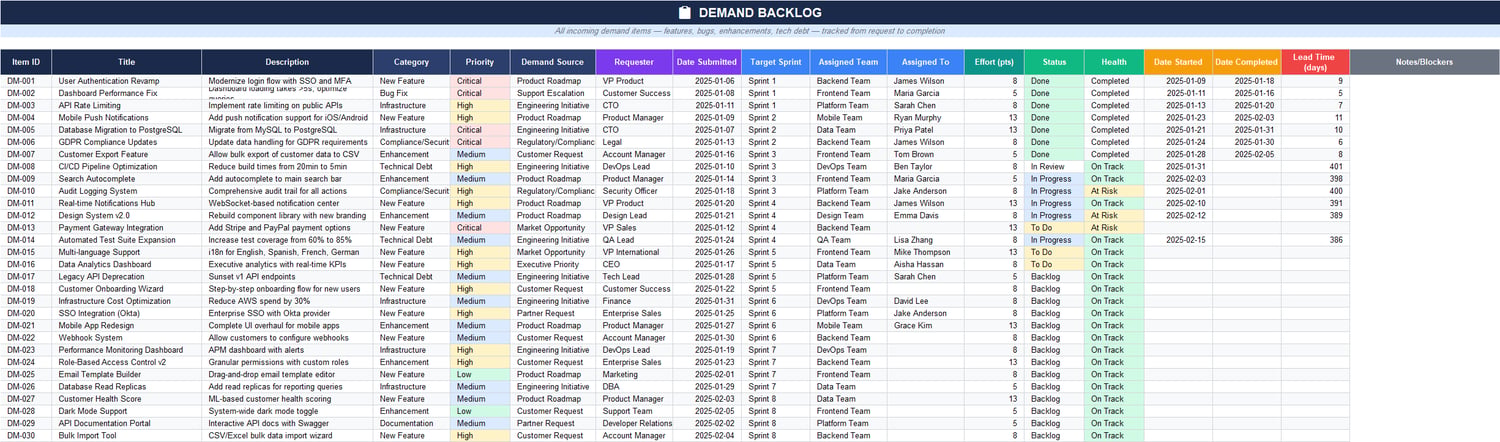Select the Bug Fix category cell

click(412, 93)
